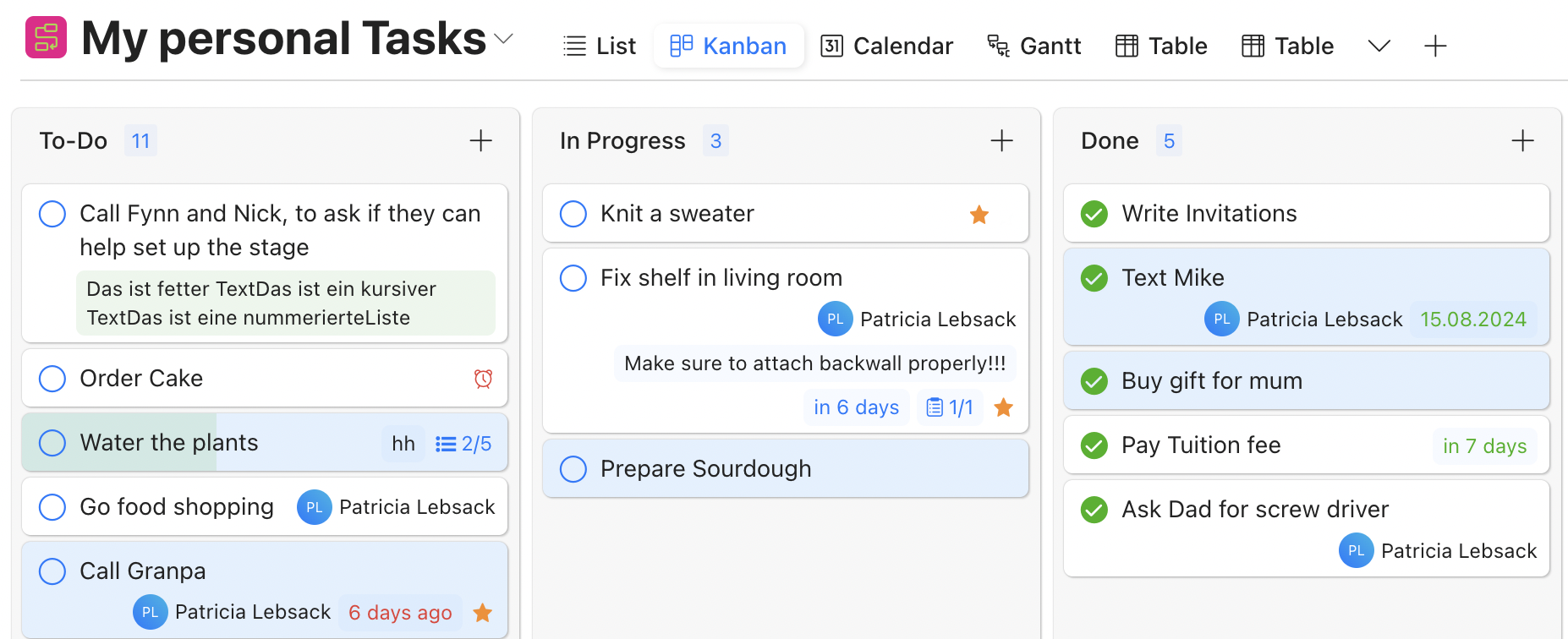This screenshot has width=1568, height=639.
Task: Click the pink project icon beside the title
Action: [46, 38]
